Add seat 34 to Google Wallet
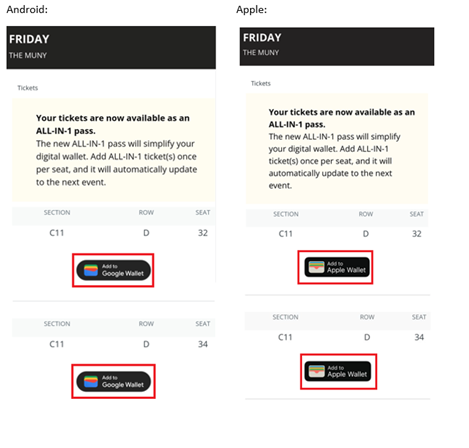469x448 pixels. click(114, 381)
